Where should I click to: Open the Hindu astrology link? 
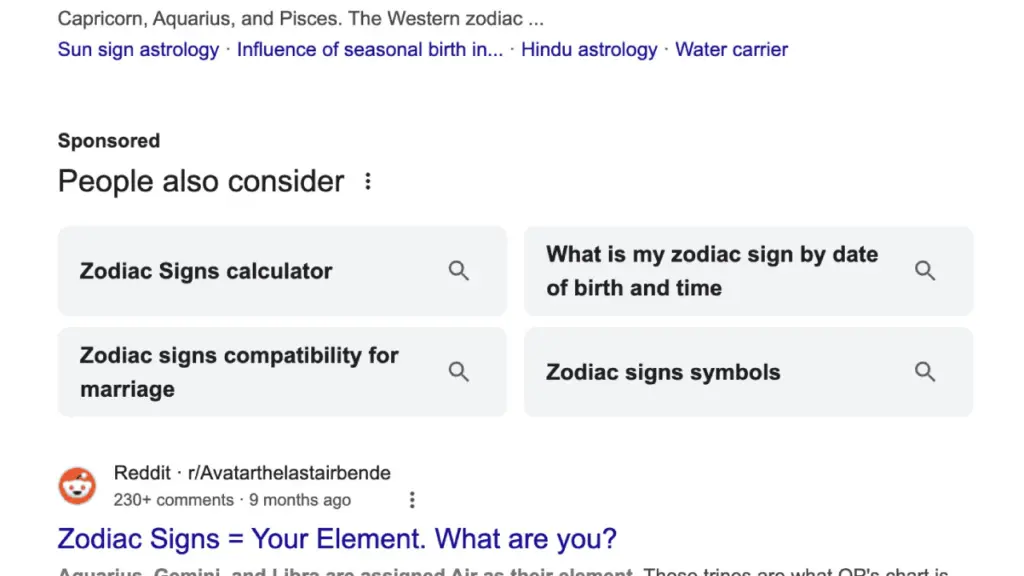click(589, 49)
